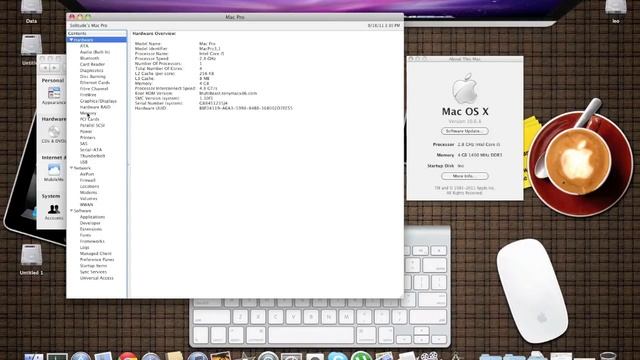Select Audio (Built In) entry
Screen dimensions: 640x360
pyautogui.click(x=95, y=52)
